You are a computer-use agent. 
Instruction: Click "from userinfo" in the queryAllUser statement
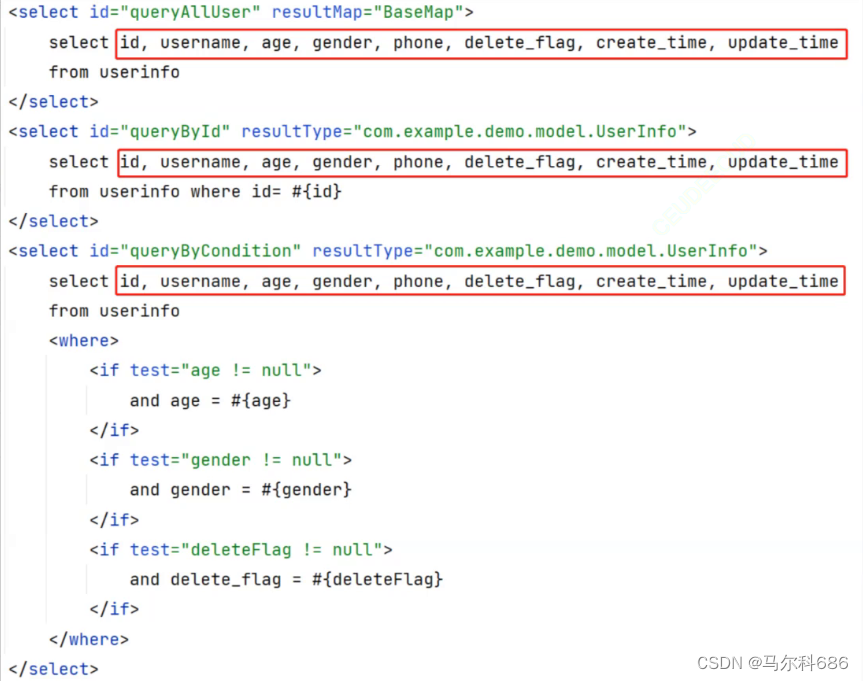tap(114, 72)
